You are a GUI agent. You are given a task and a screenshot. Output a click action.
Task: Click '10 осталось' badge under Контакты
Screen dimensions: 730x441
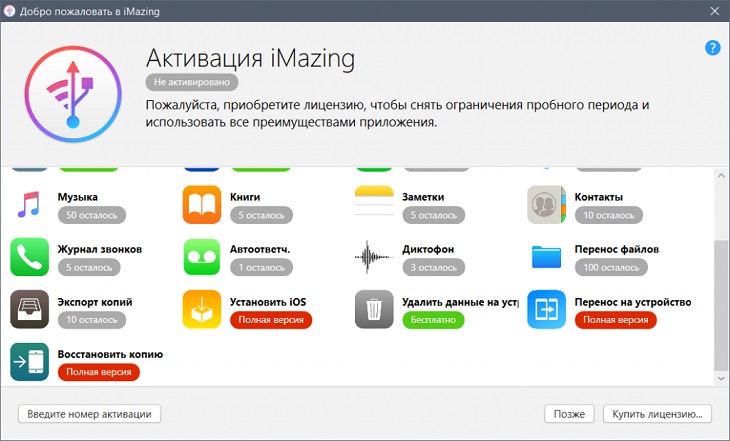click(608, 215)
